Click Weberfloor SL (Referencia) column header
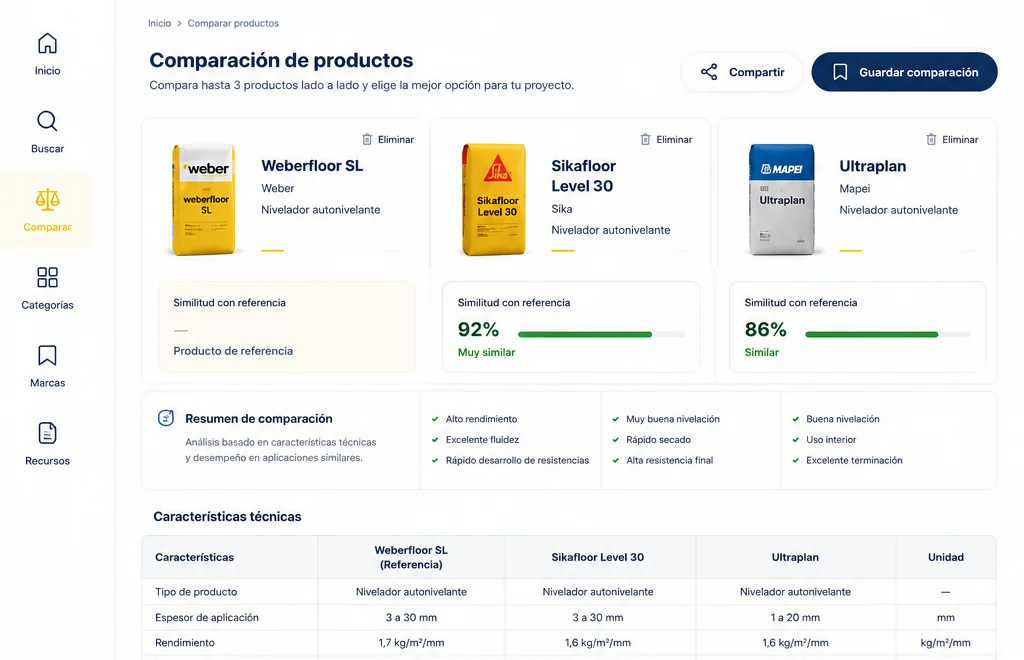The width and height of the screenshot is (1024, 660). [x=411, y=557]
